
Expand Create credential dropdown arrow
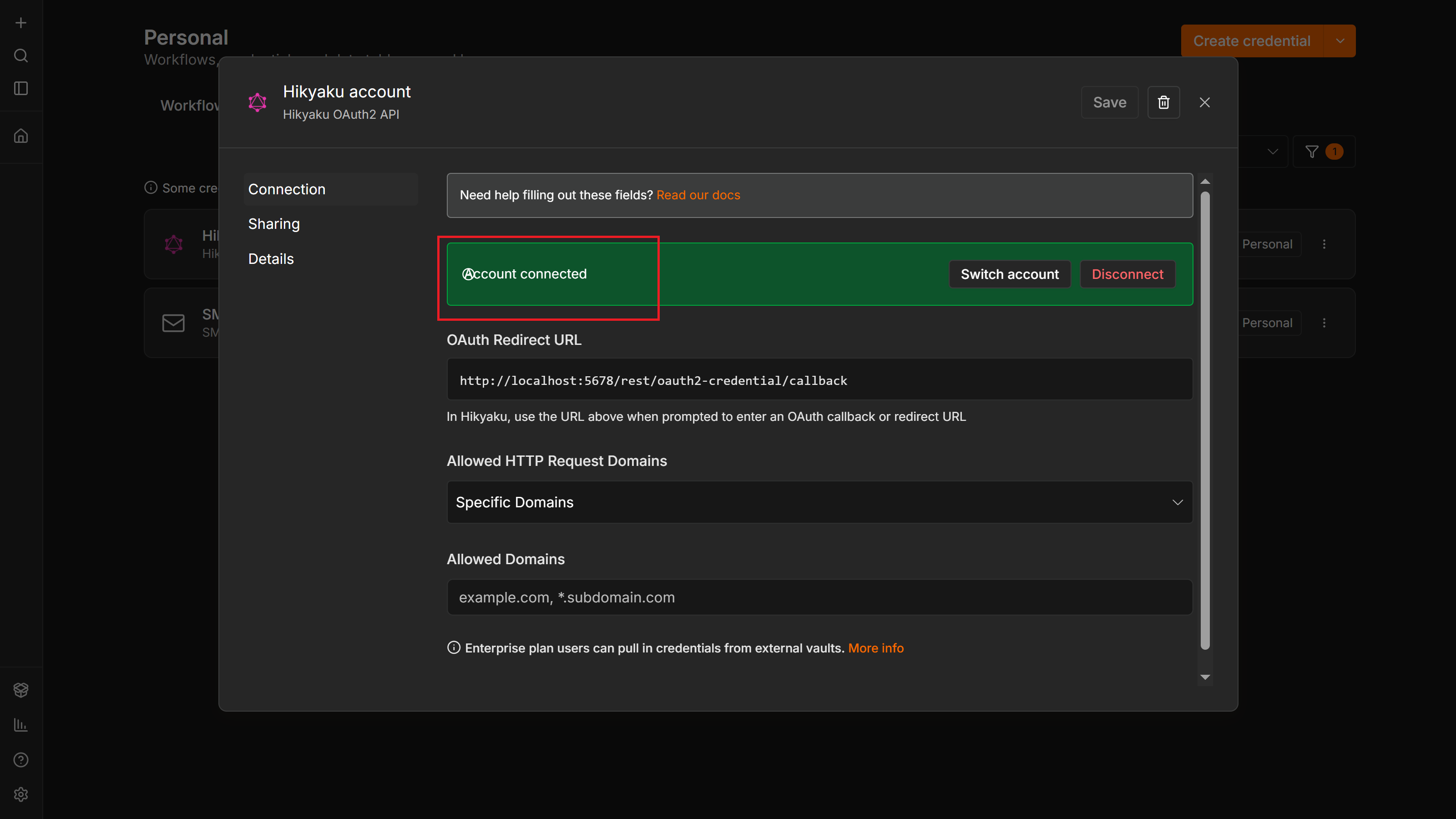pyautogui.click(x=1340, y=40)
